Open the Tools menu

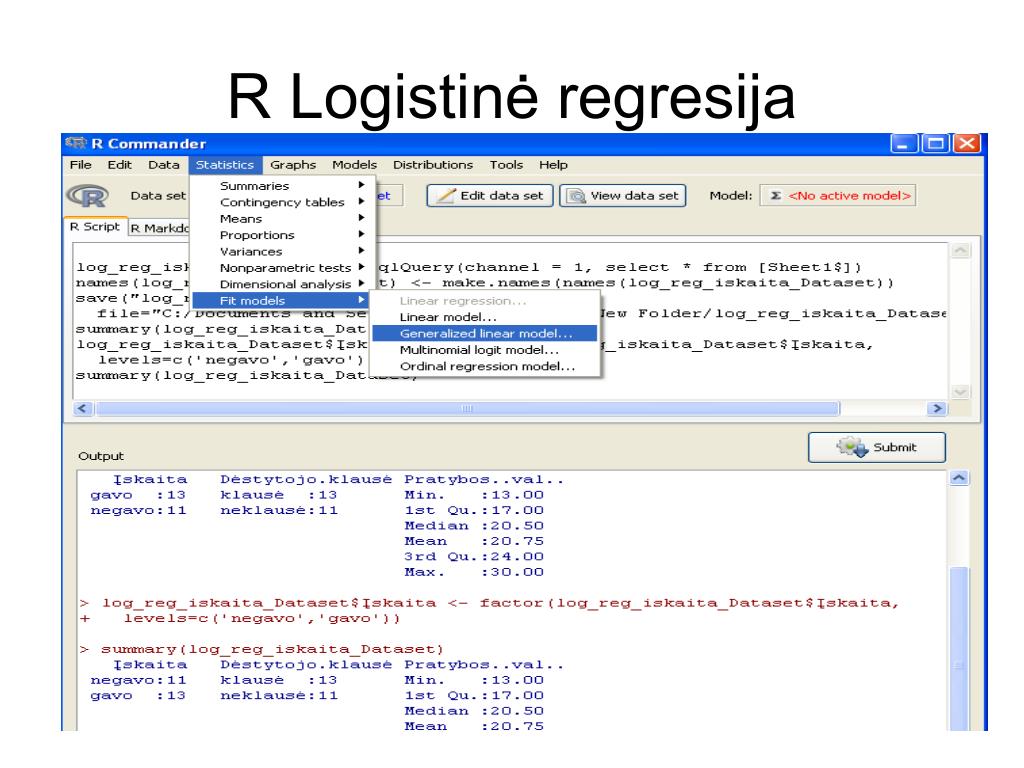506,165
